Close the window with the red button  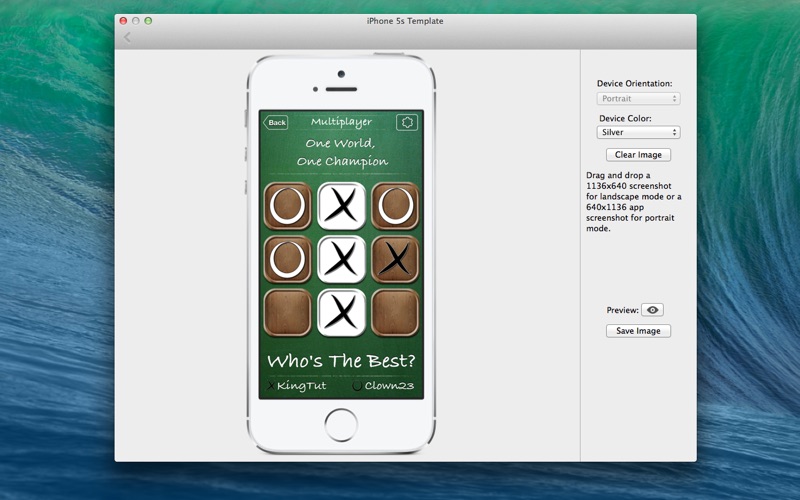123,21
